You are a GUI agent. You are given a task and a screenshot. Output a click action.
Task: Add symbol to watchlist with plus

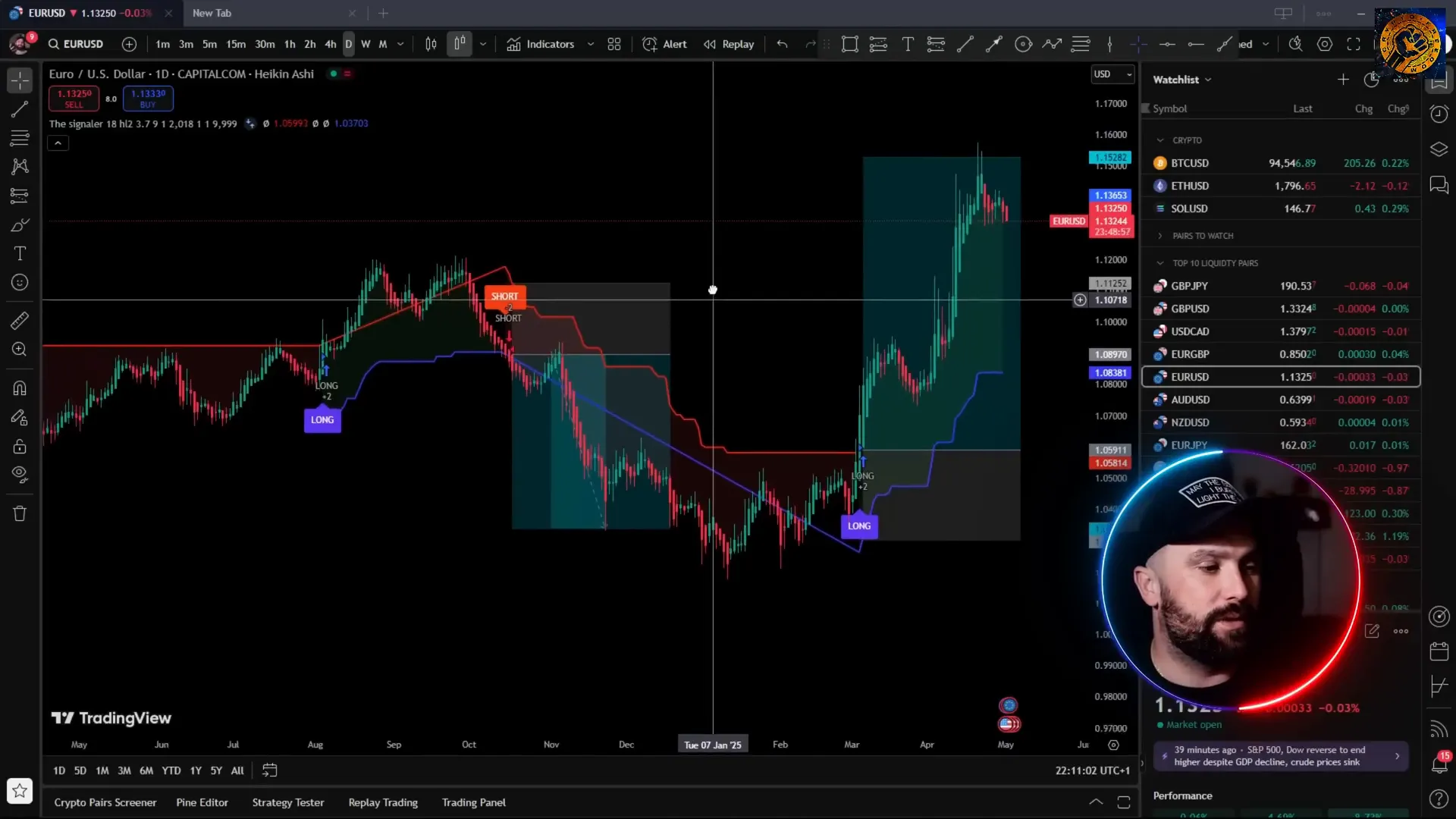point(1343,80)
